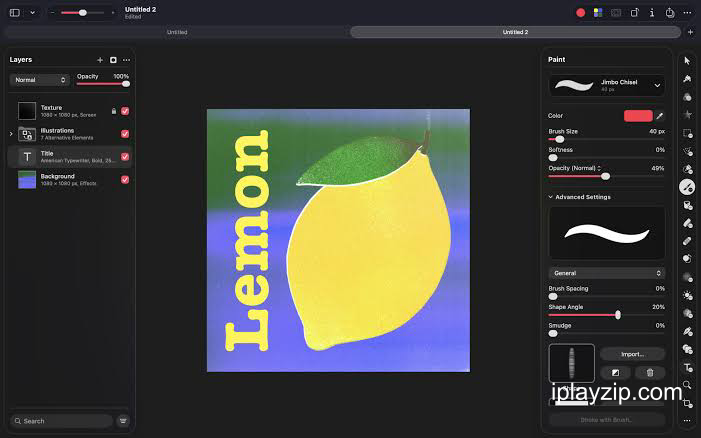
Task: Click the invert brush shape icon
Action: pyautogui.click(x=616, y=372)
